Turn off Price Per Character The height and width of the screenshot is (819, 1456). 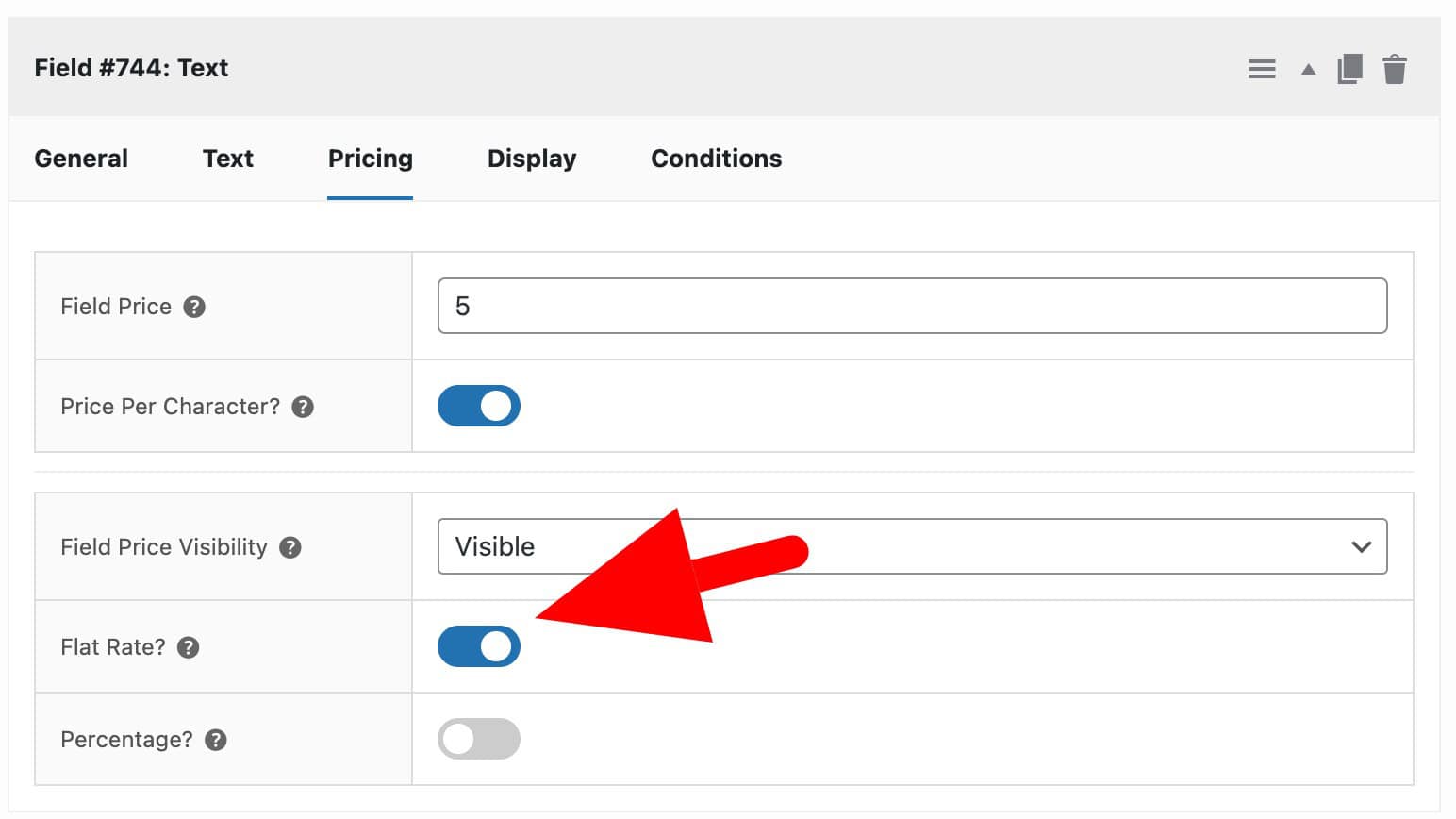tap(479, 406)
